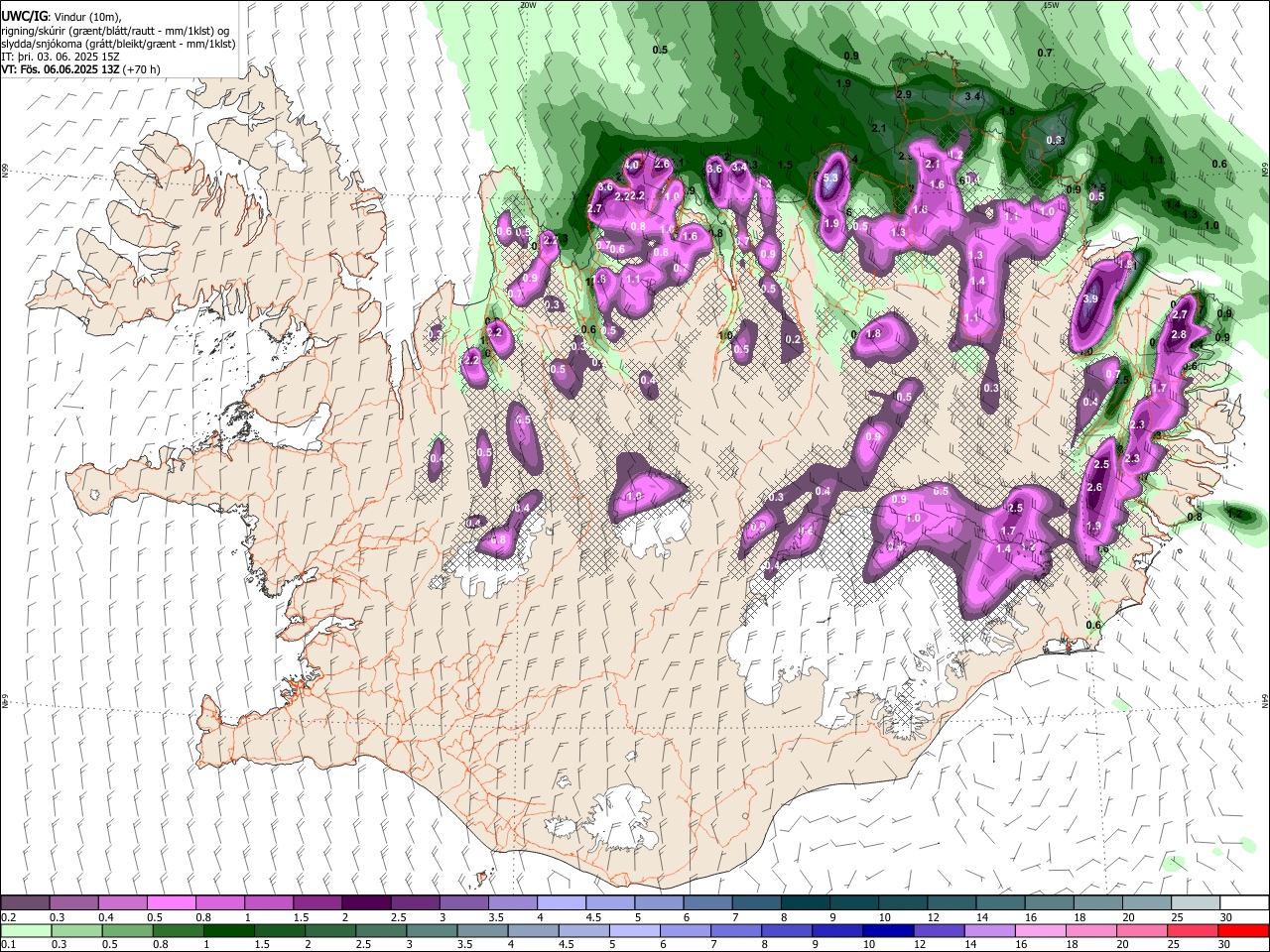Screen dimensions: 1270x952
Task: Click the light pink 16 swatch on the rain scale
Action: pyautogui.click(x=1042, y=930)
